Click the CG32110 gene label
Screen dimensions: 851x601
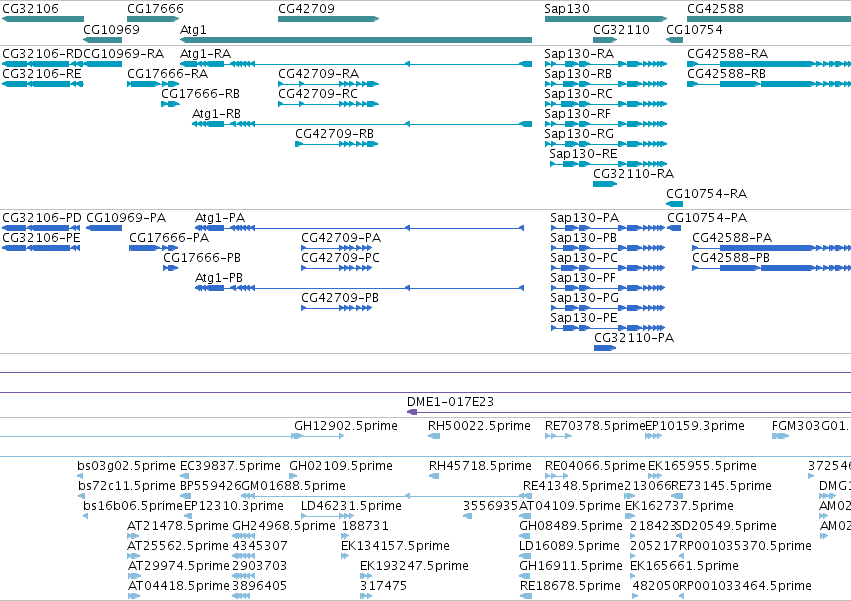621,29
